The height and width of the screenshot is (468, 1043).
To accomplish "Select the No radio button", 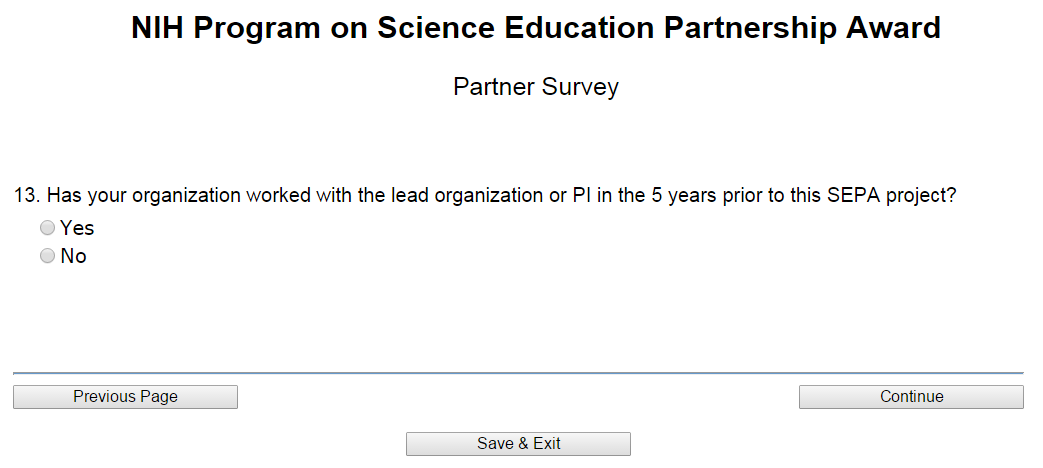I will coord(47,256).
